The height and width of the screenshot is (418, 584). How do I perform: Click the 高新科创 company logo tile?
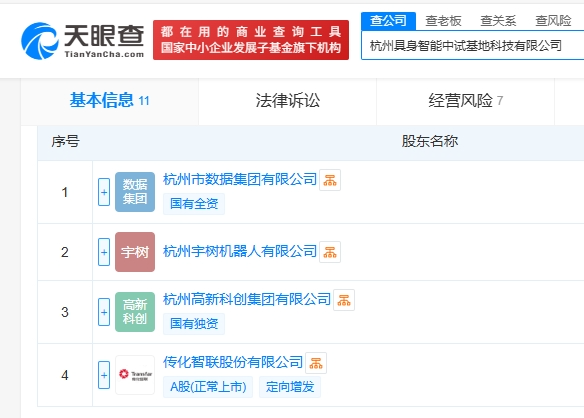[135, 312]
